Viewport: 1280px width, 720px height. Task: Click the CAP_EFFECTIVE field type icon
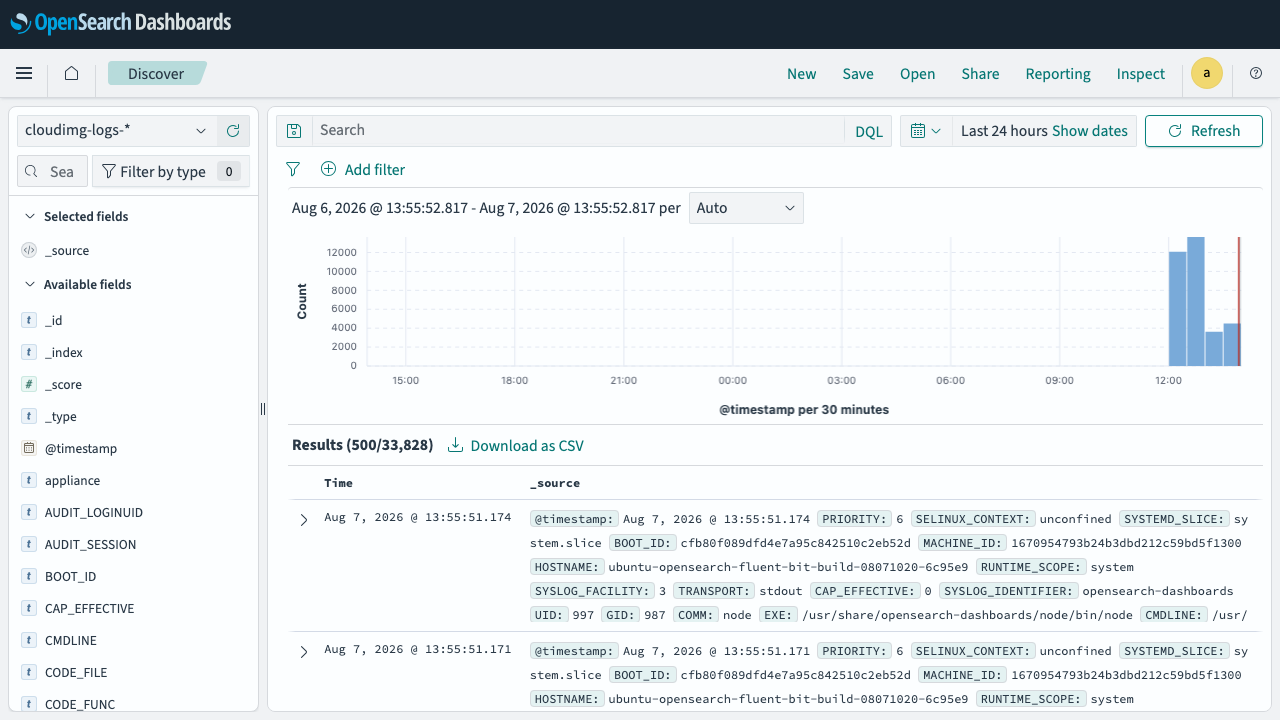29,609
